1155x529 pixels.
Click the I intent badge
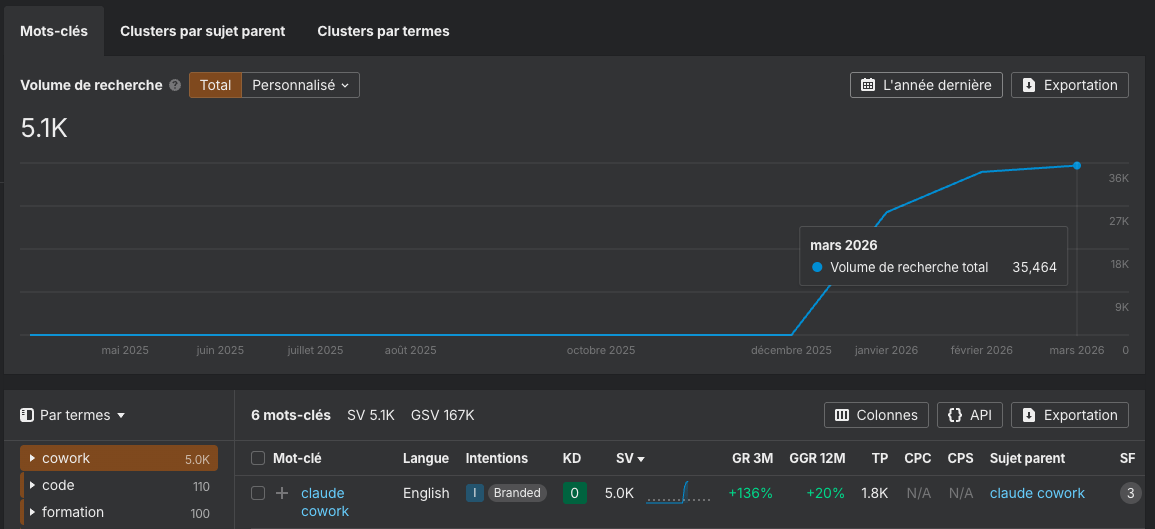pos(474,493)
